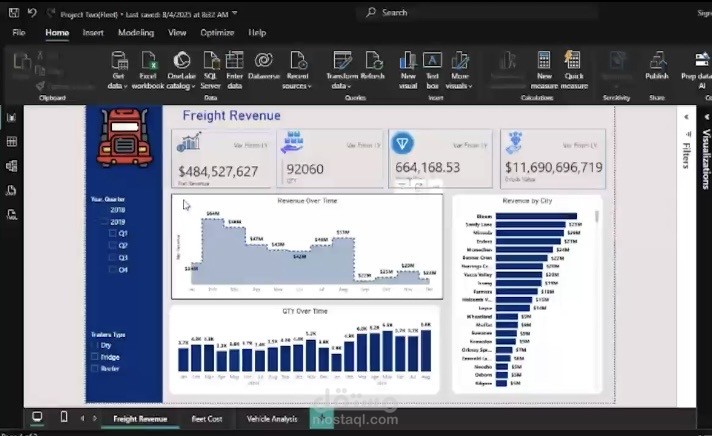This screenshot has height=436, width=712.
Task: Switch to the Modeling ribbon tab
Action: pyautogui.click(x=136, y=33)
